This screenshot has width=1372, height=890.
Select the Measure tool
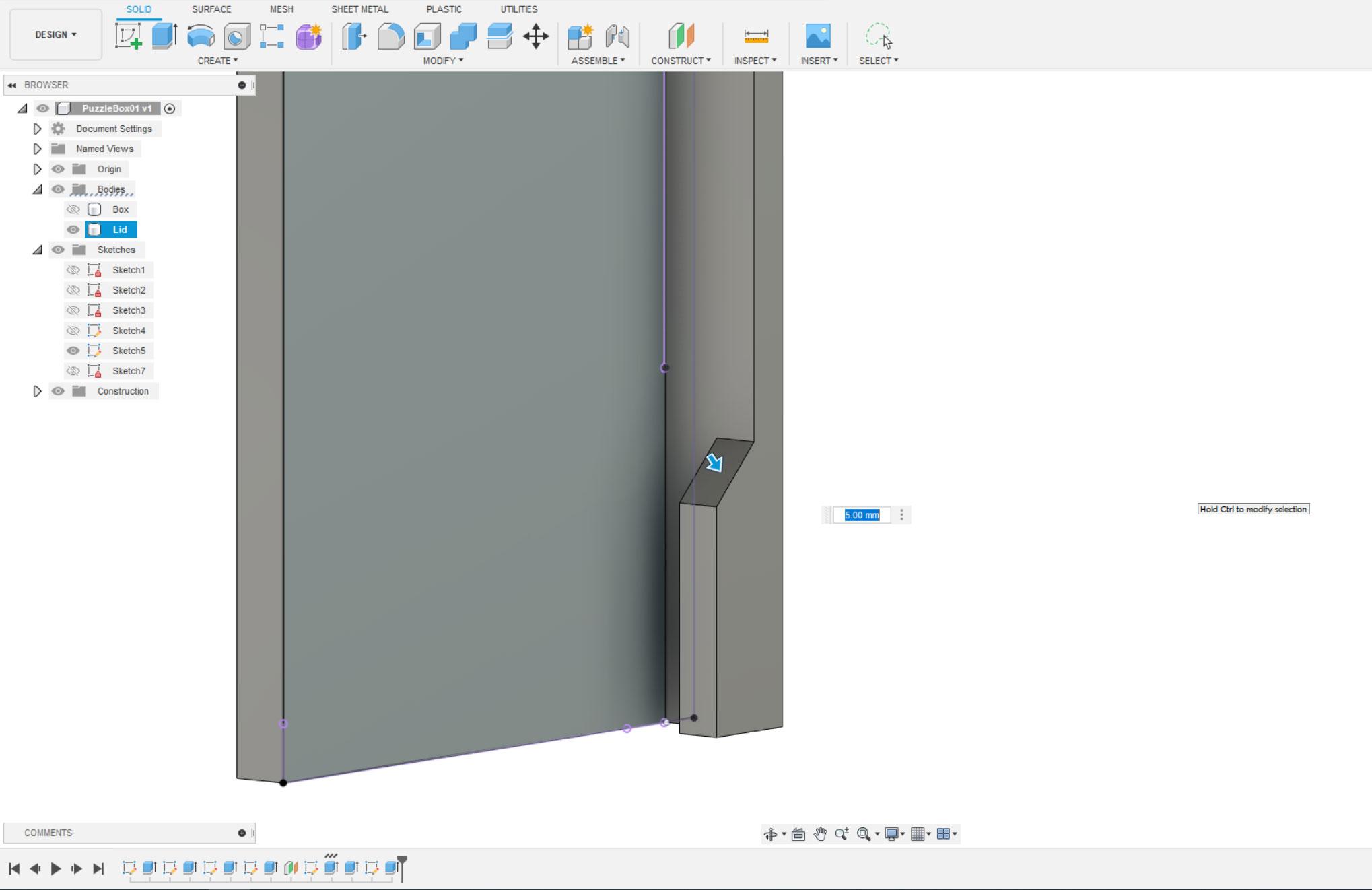coord(756,36)
